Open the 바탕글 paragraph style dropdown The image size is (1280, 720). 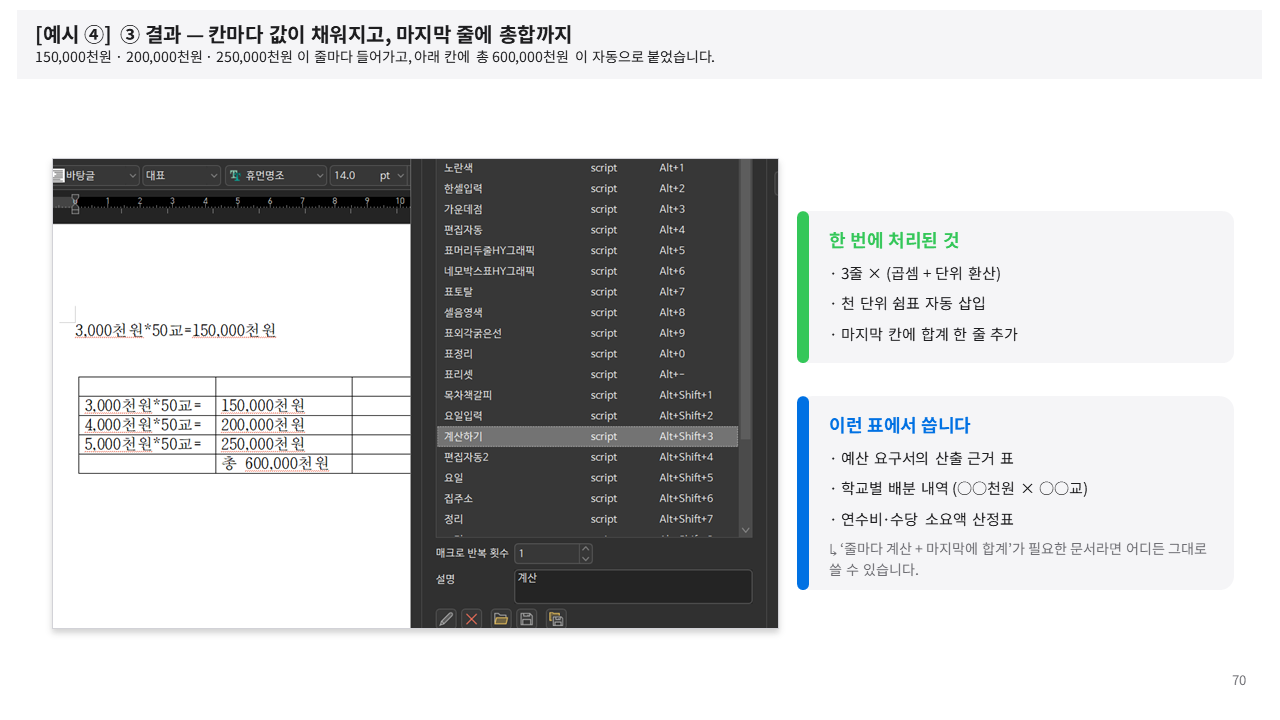[96, 175]
